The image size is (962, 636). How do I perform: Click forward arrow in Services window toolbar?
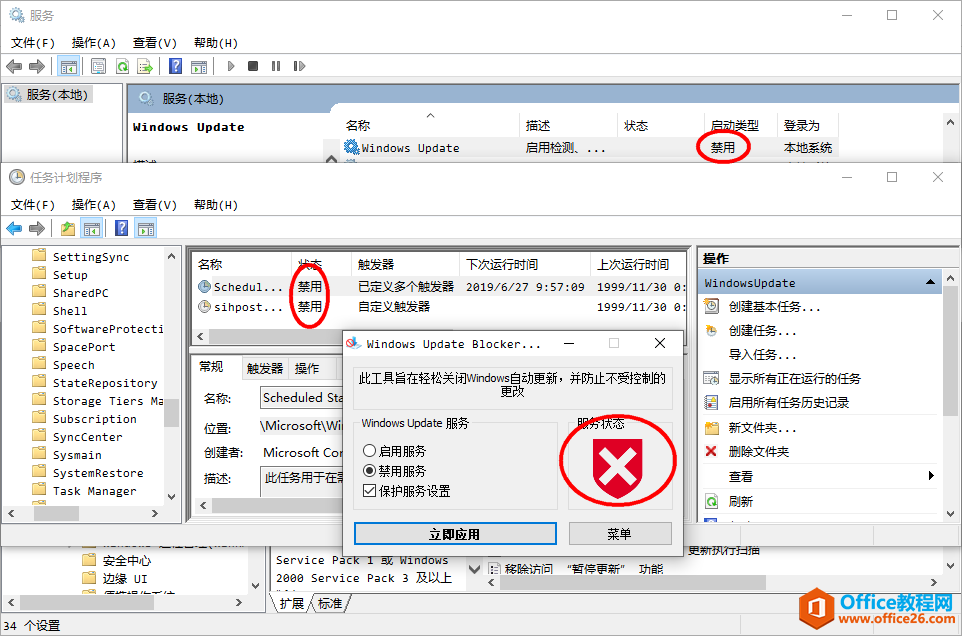click(x=37, y=66)
